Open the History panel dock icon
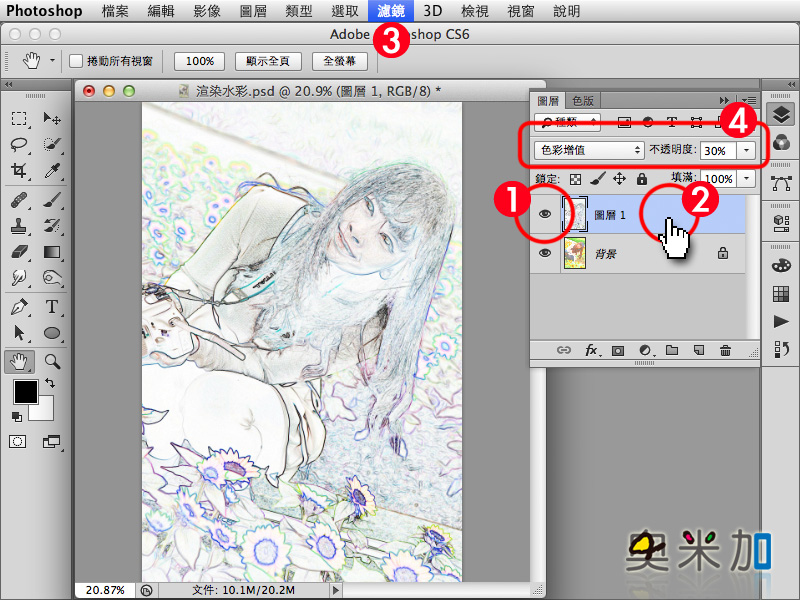 click(781, 349)
